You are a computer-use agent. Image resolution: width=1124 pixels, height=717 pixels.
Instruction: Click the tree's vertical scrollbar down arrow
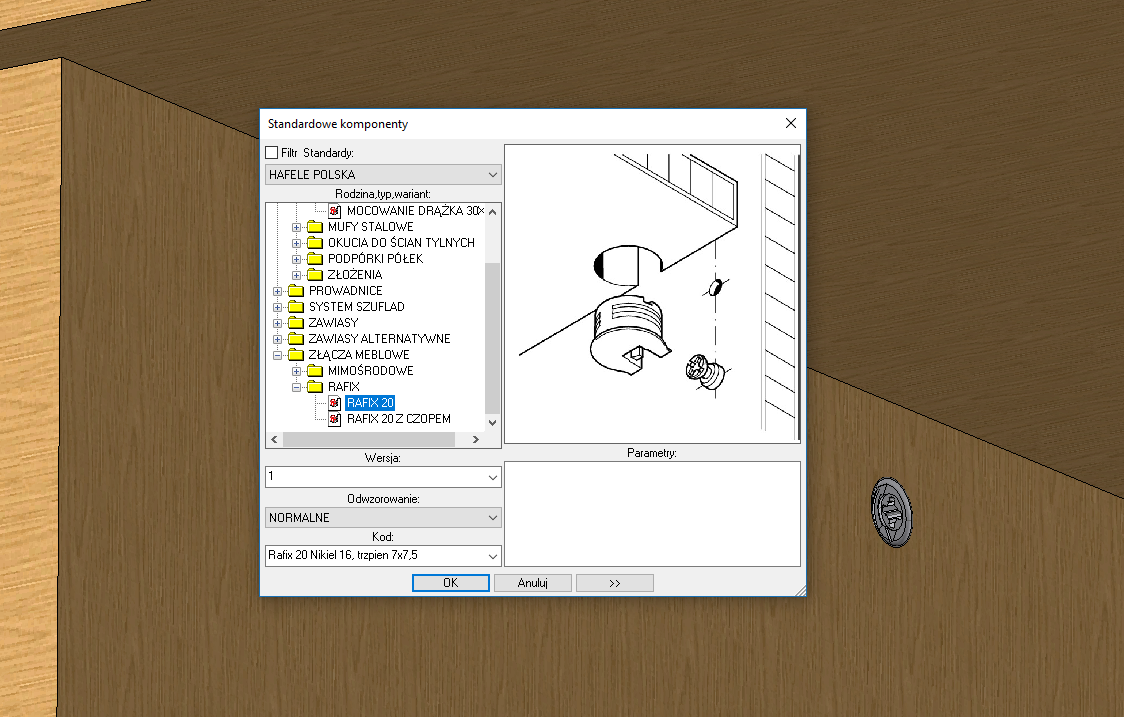(x=492, y=423)
